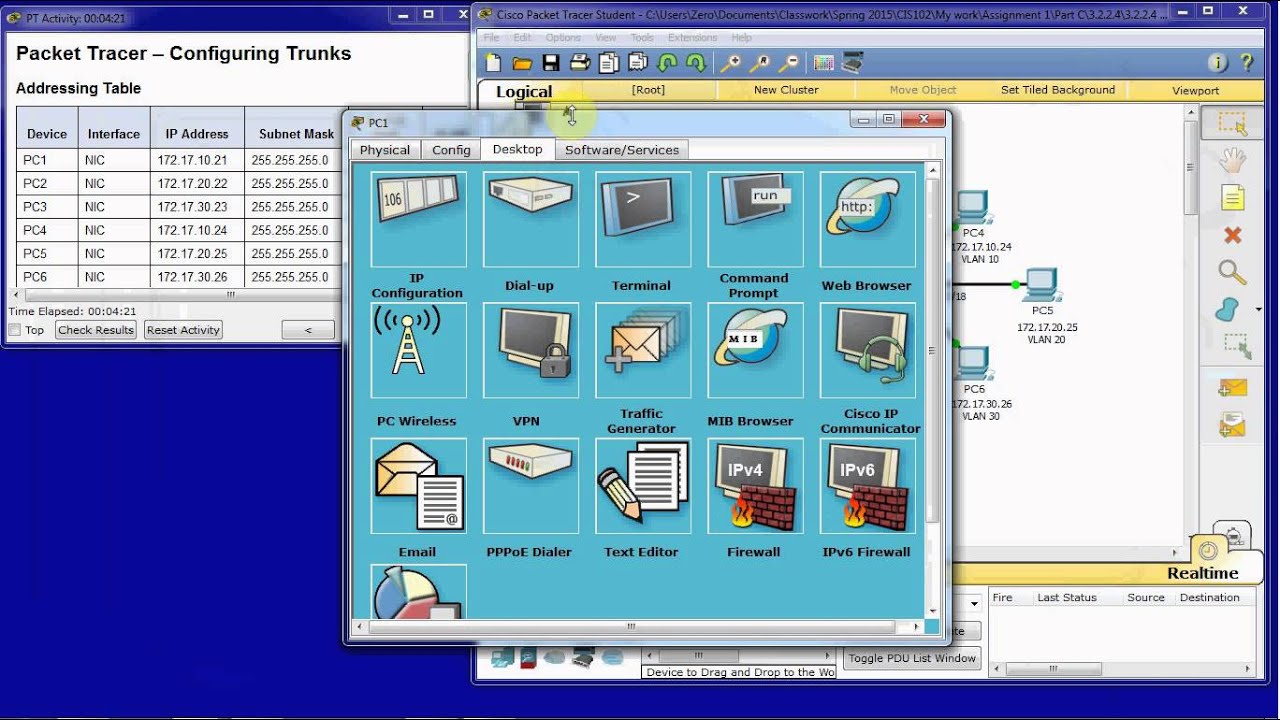Toggle the Top checkbox in PT Activity
1280x720 pixels.
point(15,330)
